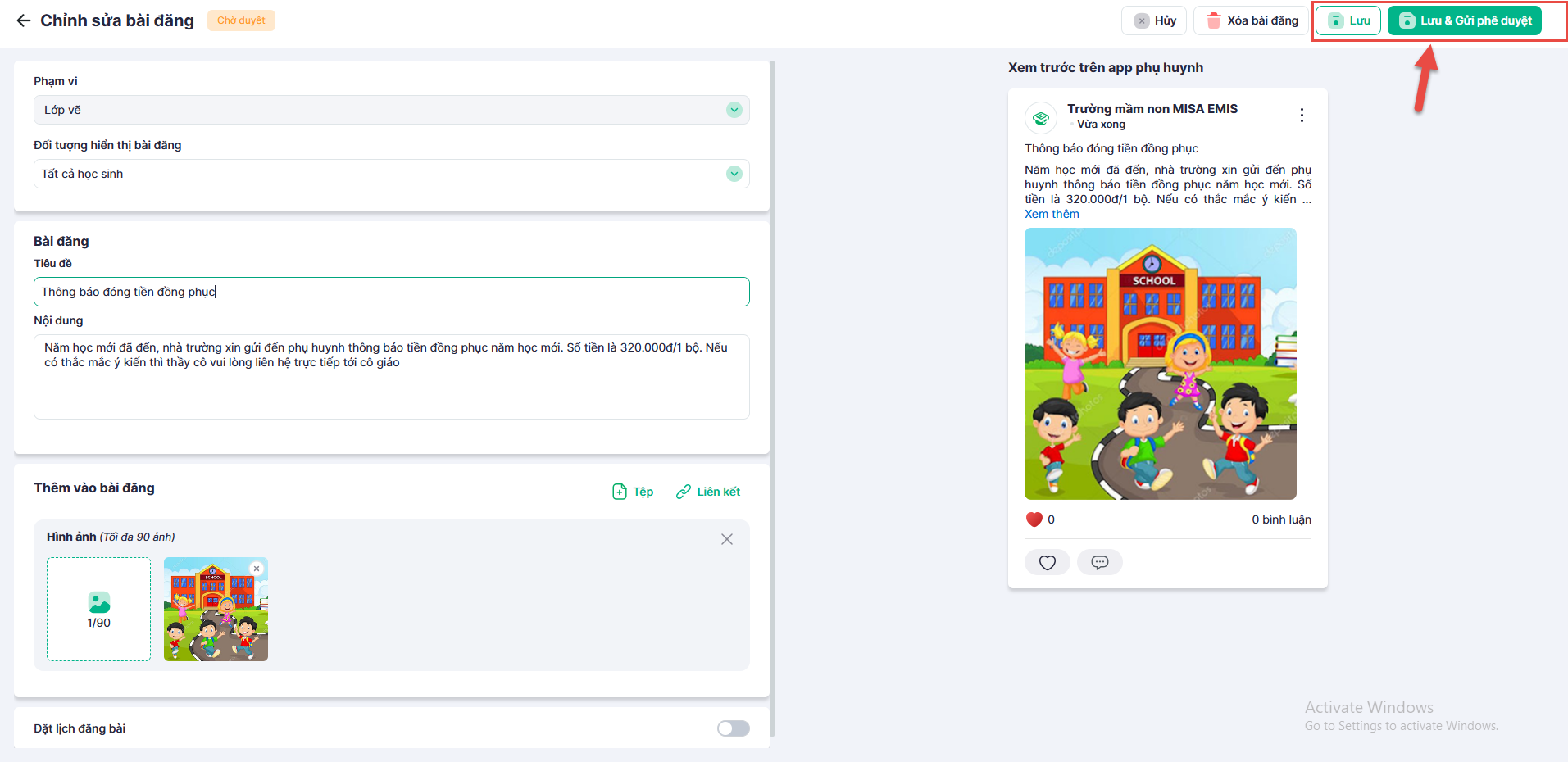Screen dimensions: 1568x762
Task: Open the Phạm vi dropdown showing Lớp vẽ
Action: pos(392,110)
